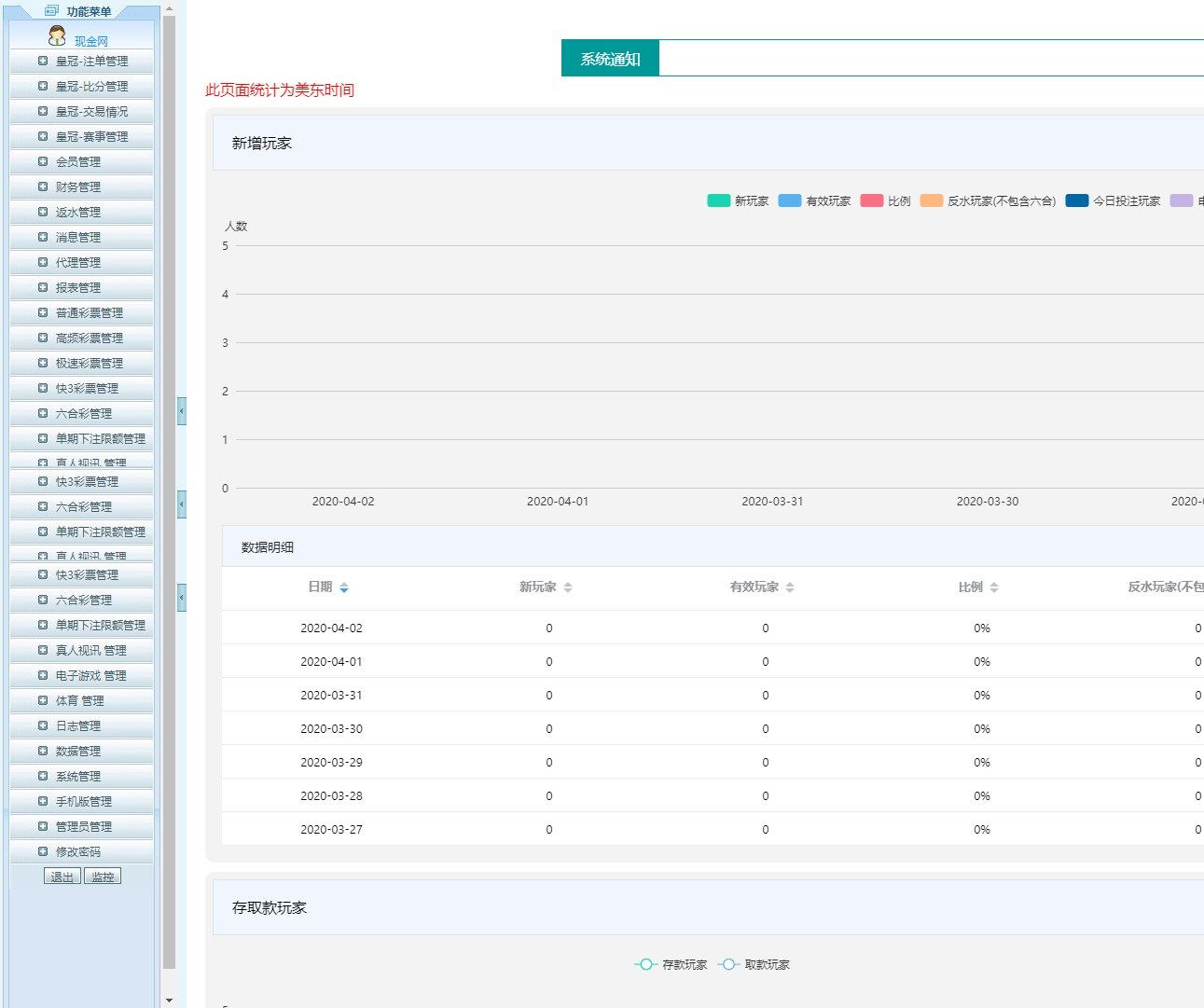Screen dimensions: 1204x1008
Task: Click the 功能菜单 header icon
Action: coord(52,10)
